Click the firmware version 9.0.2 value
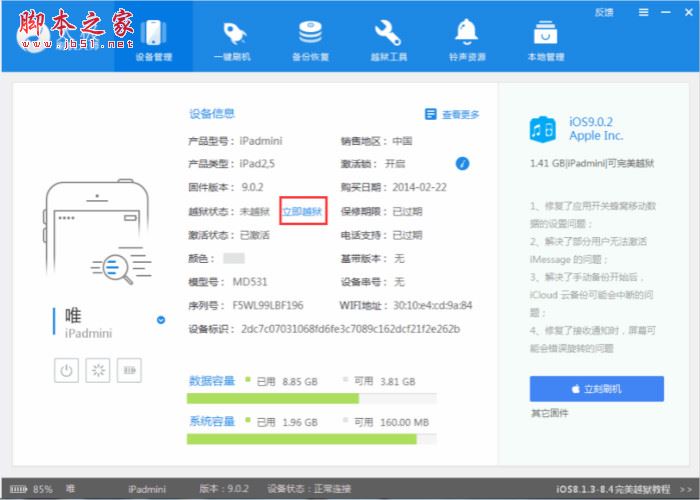The image size is (700, 500). pyautogui.click(x=253, y=187)
